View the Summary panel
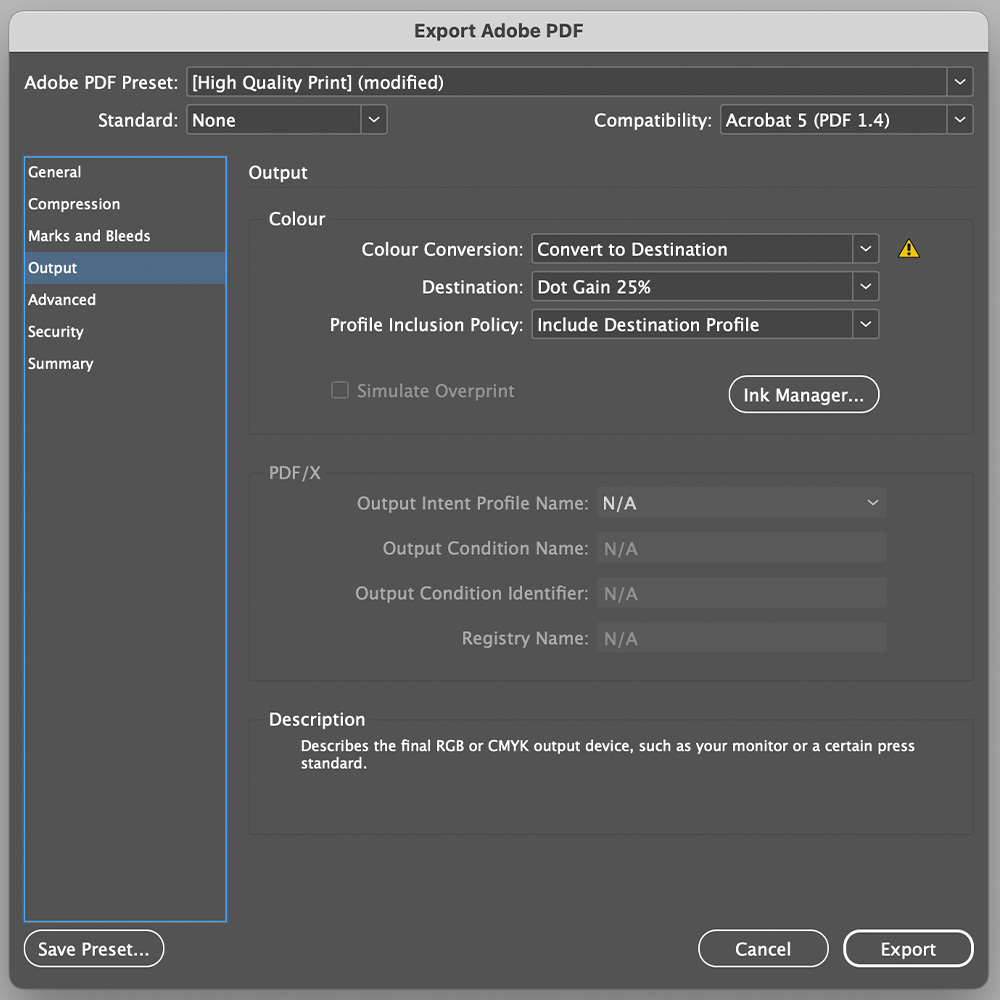Image resolution: width=1000 pixels, height=1000 pixels. click(125, 364)
